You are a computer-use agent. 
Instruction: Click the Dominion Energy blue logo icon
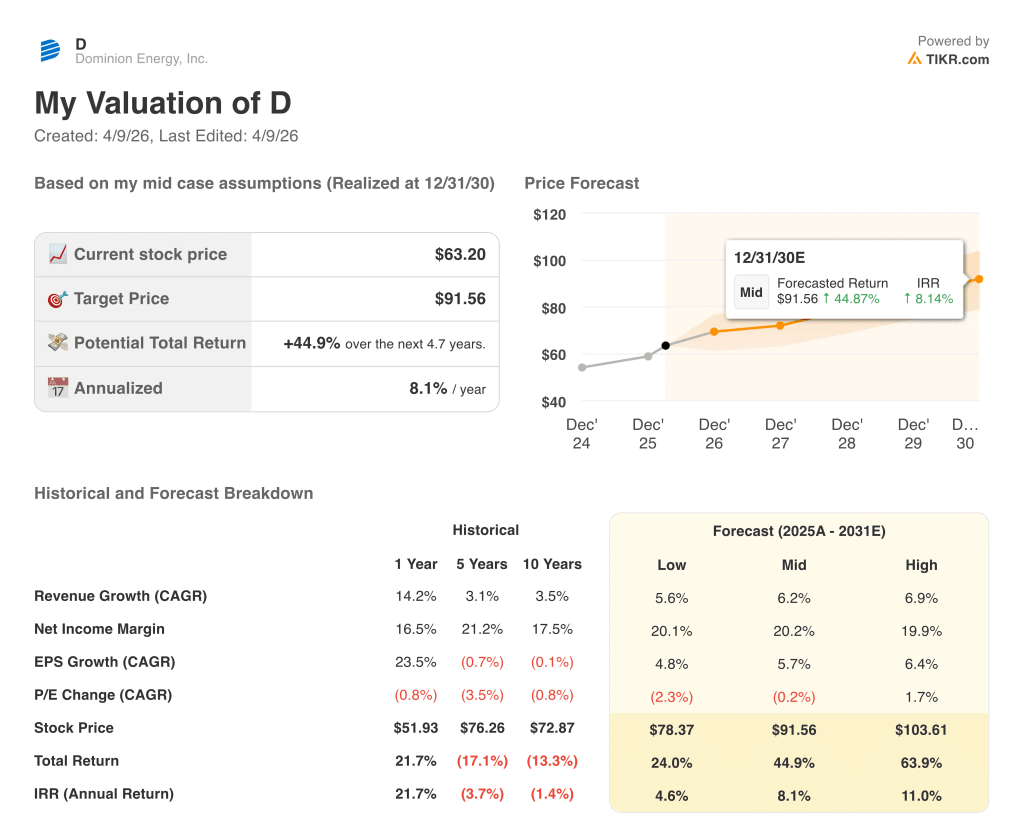50,50
